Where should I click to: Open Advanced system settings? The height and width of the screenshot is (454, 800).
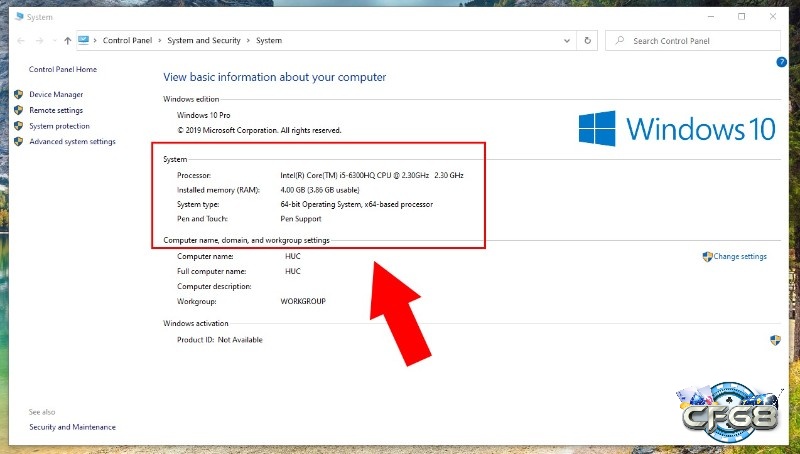pyautogui.click(x=72, y=142)
